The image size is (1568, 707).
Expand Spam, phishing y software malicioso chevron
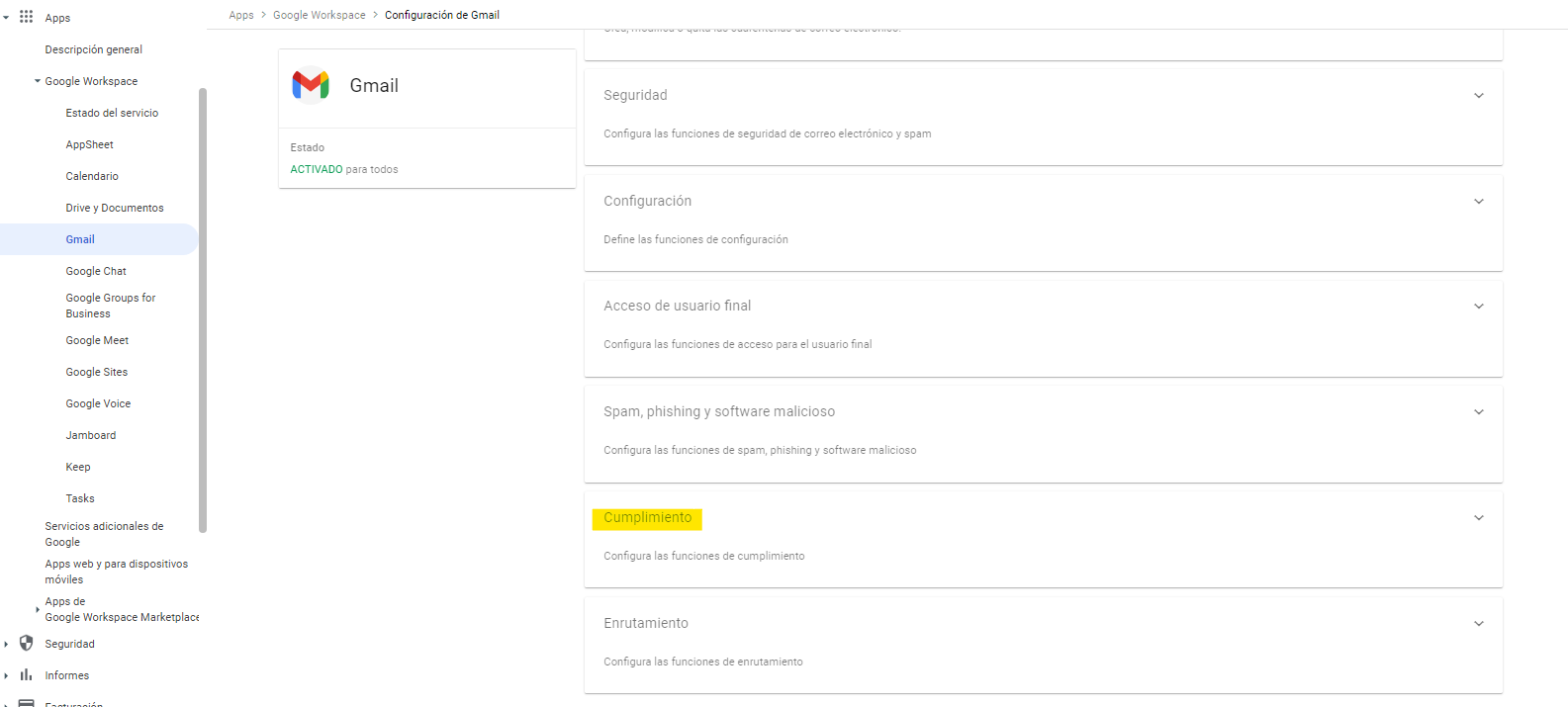[1479, 412]
